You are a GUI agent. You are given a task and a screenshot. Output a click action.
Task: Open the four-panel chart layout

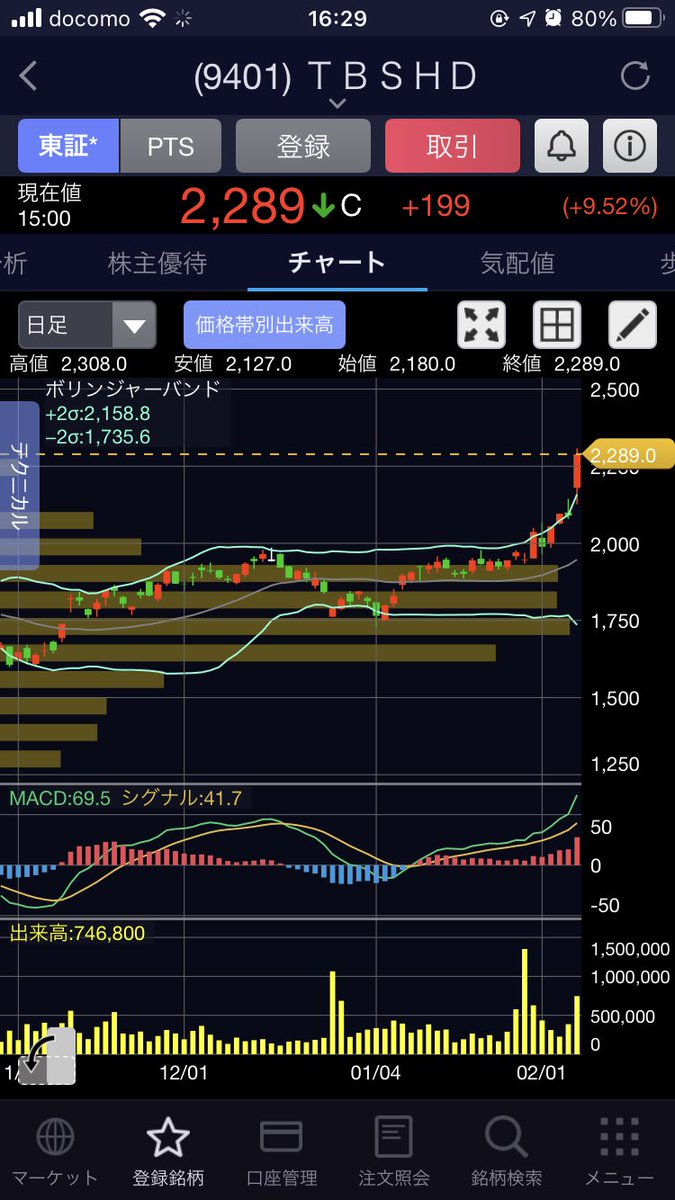[x=557, y=325]
